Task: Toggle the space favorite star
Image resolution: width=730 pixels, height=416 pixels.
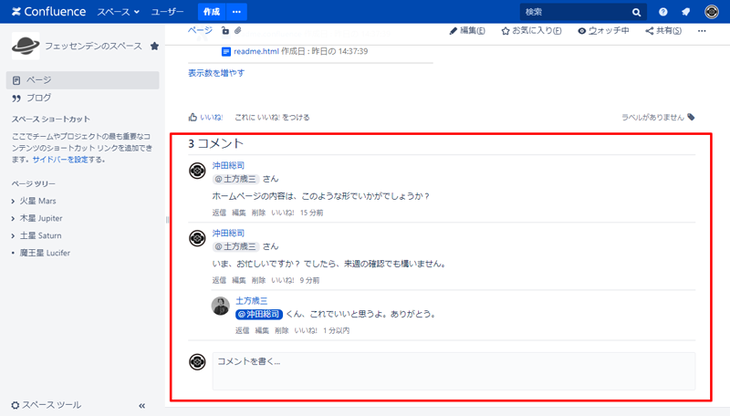Action: 155,46
